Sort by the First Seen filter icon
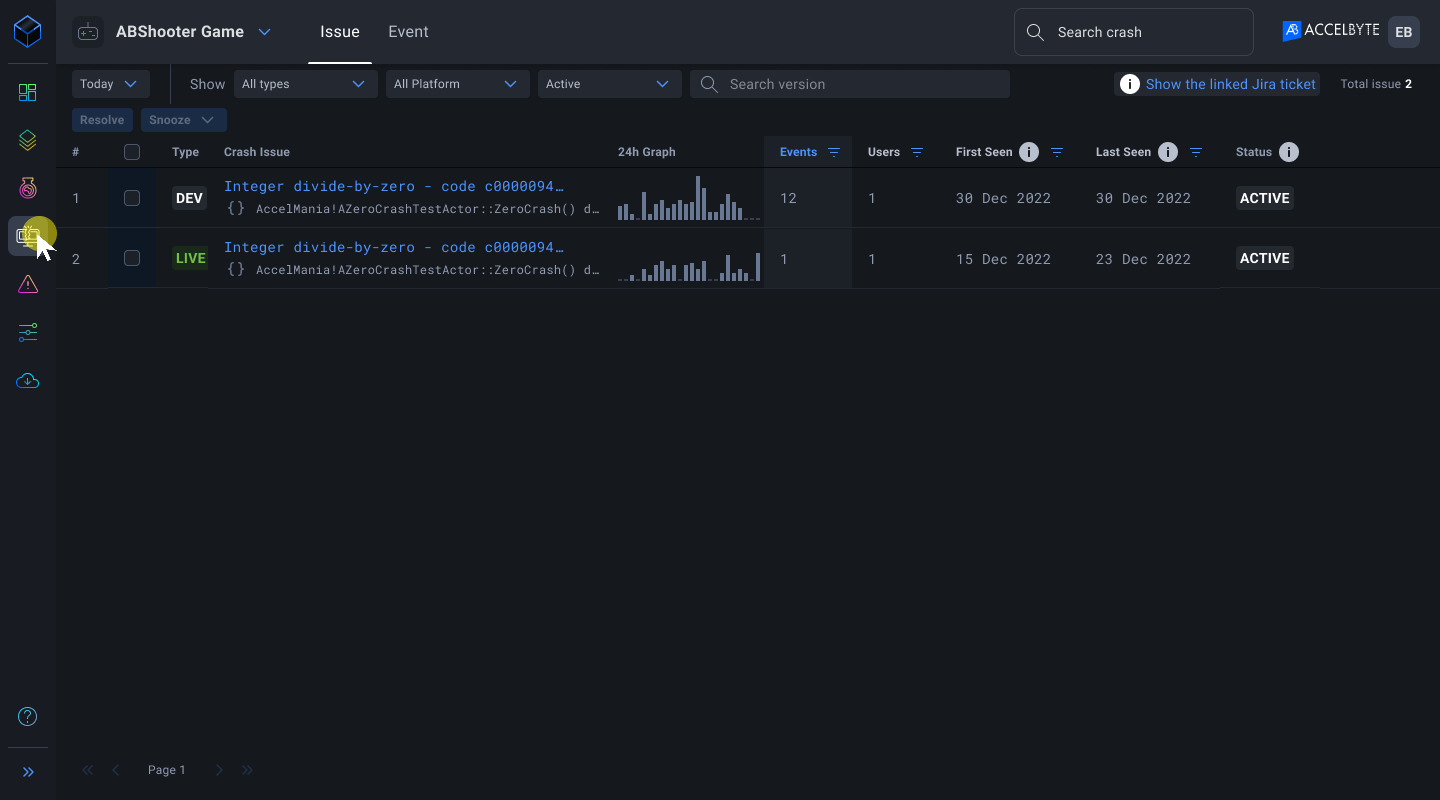1440x800 pixels. pyautogui.click(x=1057, y=152)
